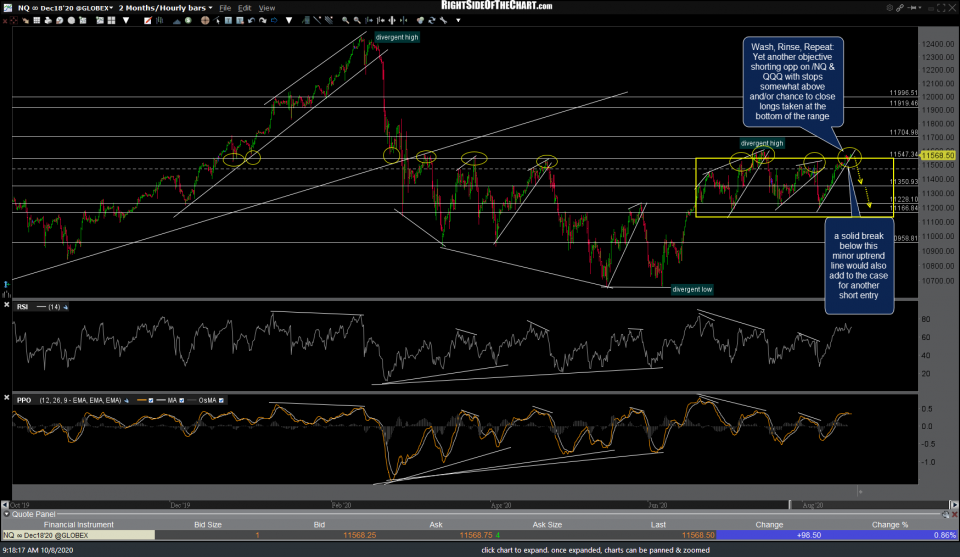This screenshot has width=960, height=557.
Task: Toggle the PPO MA line checkbox
Action: [181, 400]
